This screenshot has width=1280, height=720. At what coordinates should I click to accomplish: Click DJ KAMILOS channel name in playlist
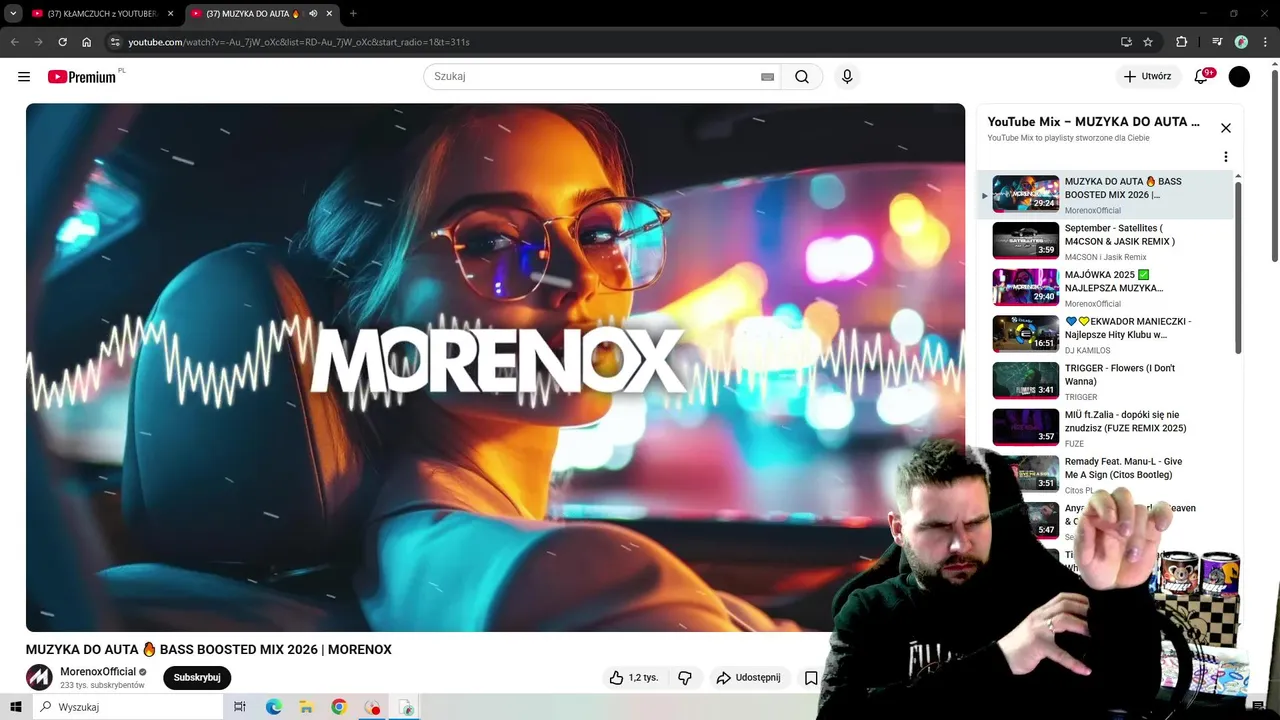[1088, 351]
